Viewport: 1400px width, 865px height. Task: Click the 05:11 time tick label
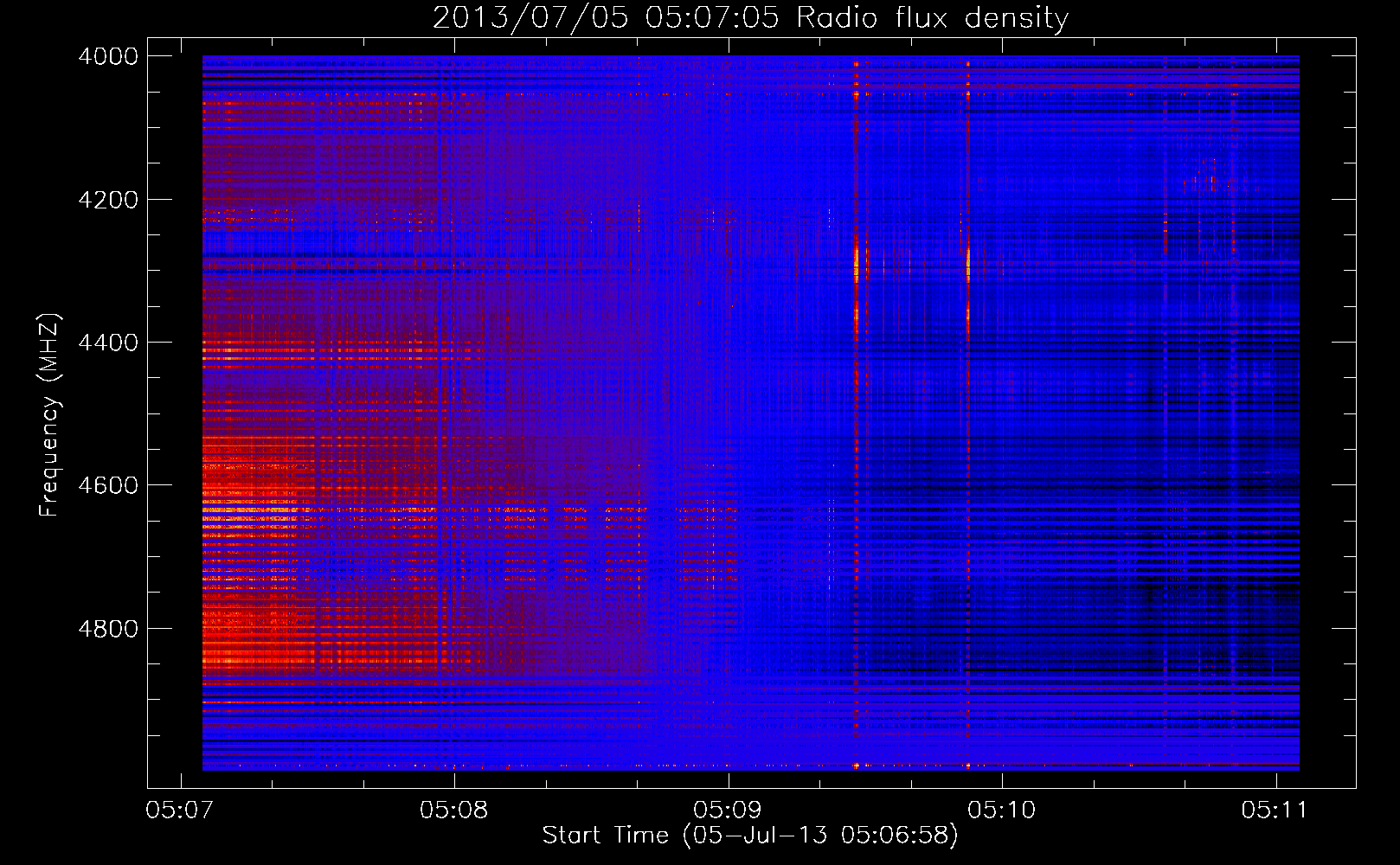[x=1275, y=810]
